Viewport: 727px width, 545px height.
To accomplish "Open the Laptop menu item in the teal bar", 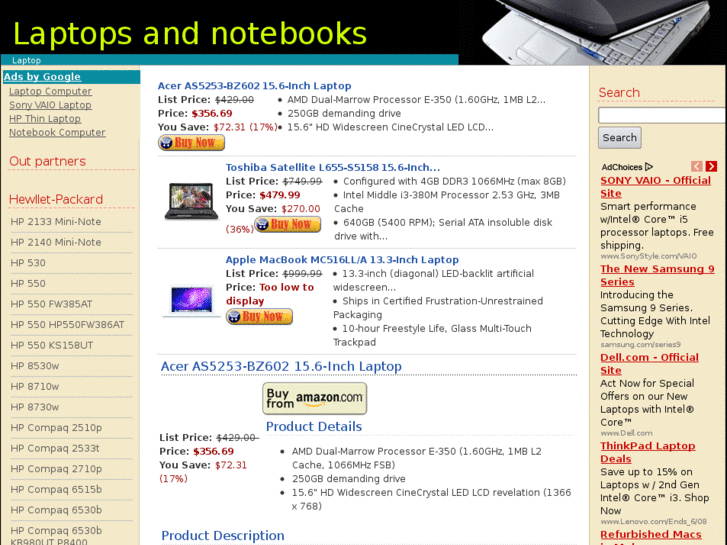I will click(x=26, y=60).
